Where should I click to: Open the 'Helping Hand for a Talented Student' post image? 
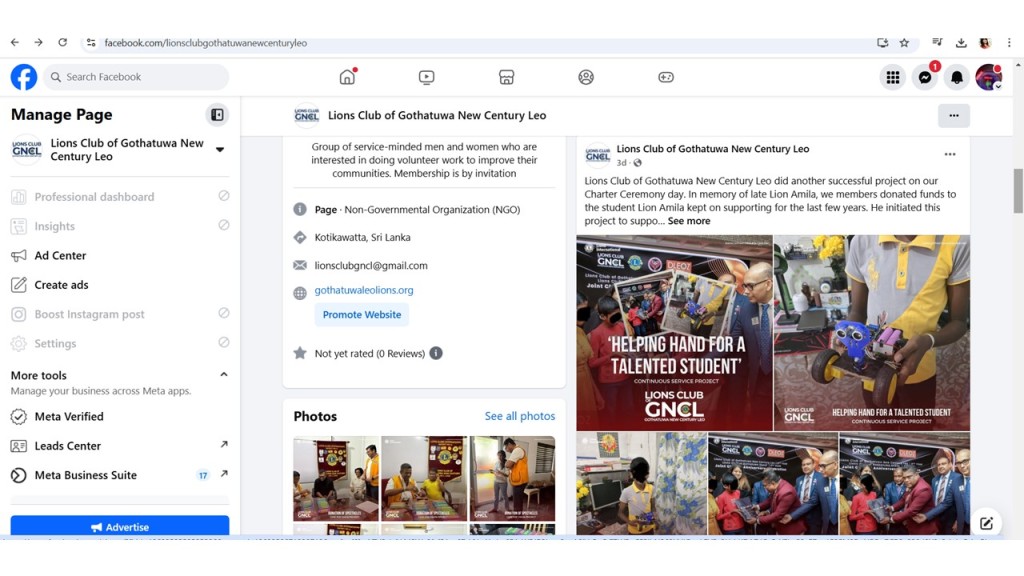[675, 333]
